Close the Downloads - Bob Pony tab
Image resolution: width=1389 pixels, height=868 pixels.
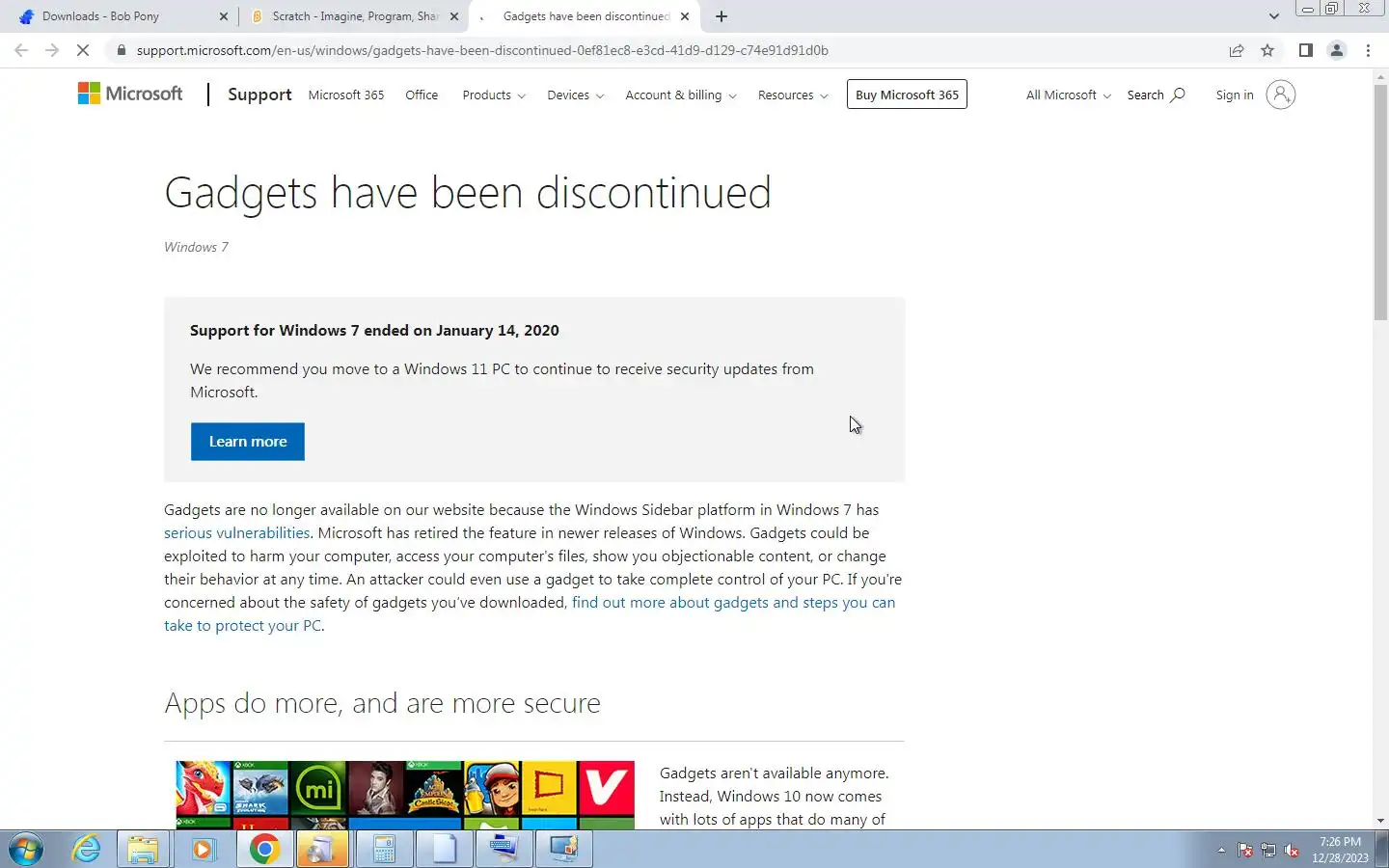click(224, 16)
